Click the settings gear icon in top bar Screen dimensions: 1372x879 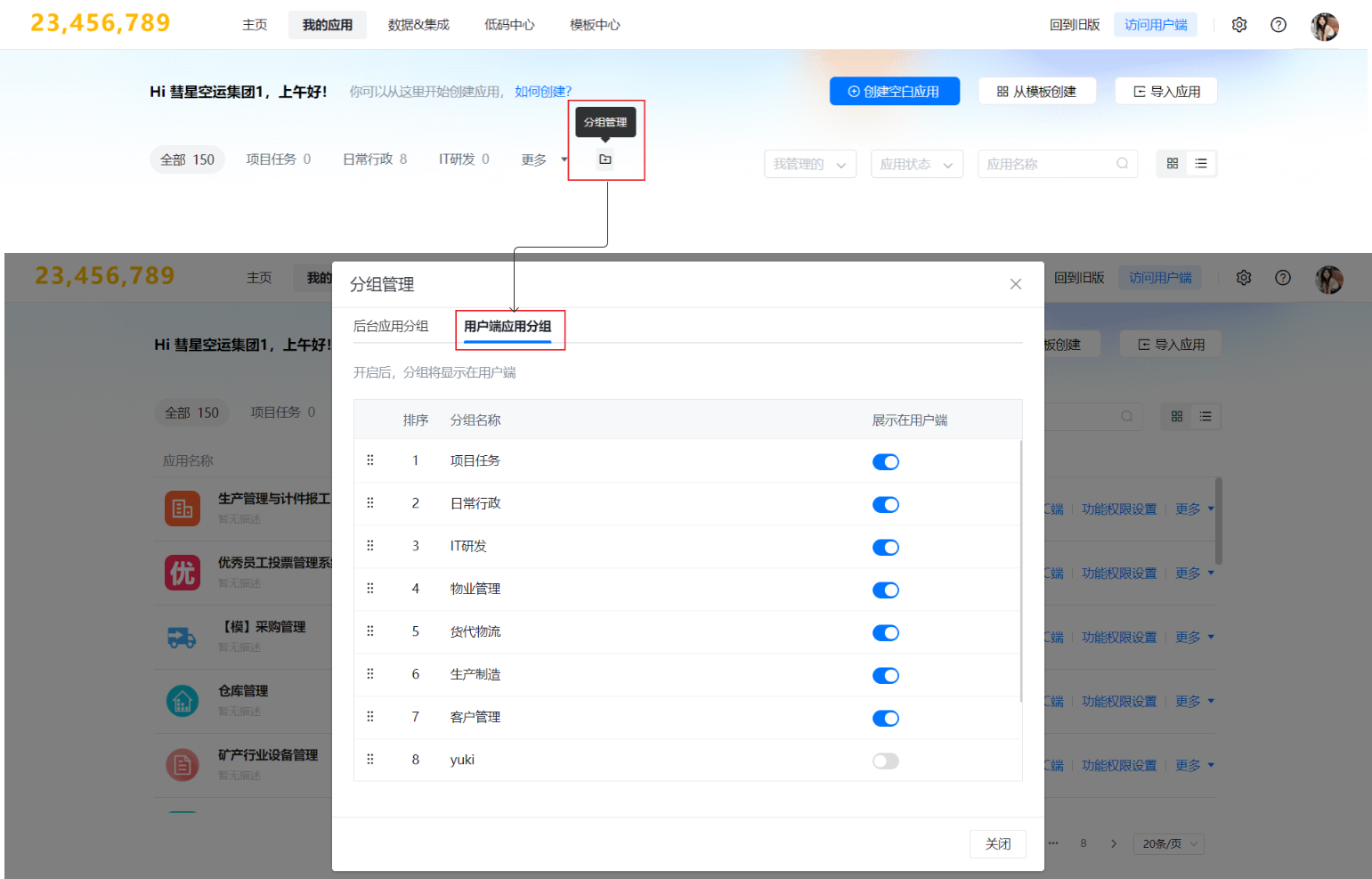tap(1238, 25)
